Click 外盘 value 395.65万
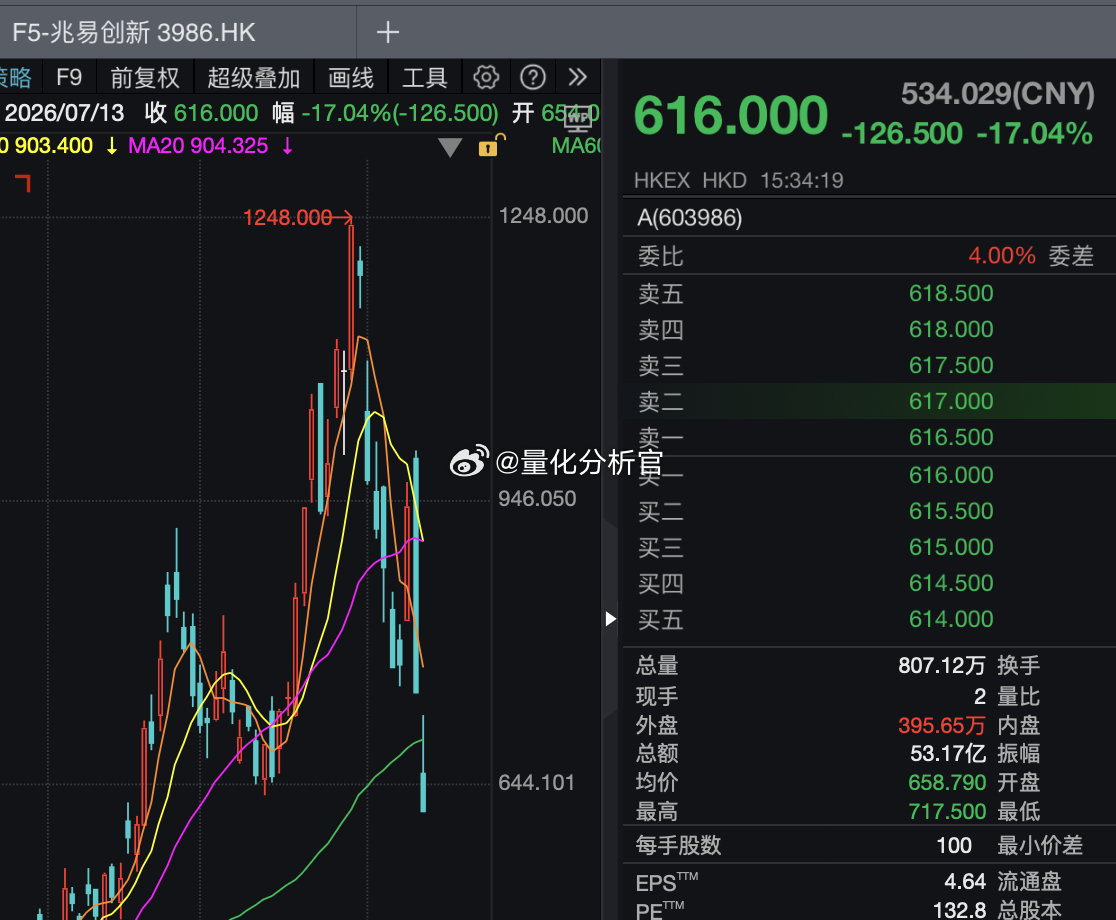The width and height of the screenshot is (1116, 920). [941, 725]
